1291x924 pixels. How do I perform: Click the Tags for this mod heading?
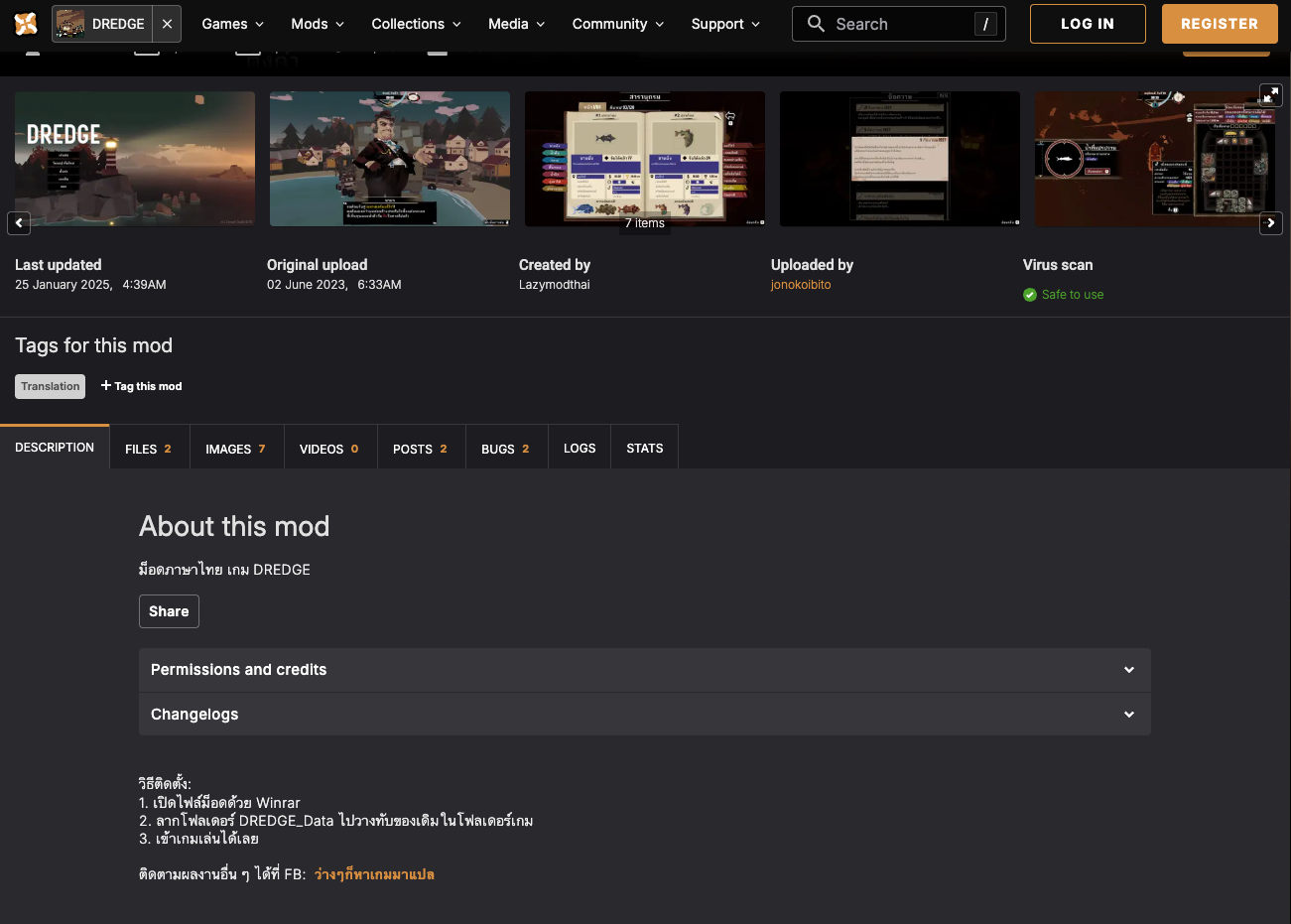94,345
